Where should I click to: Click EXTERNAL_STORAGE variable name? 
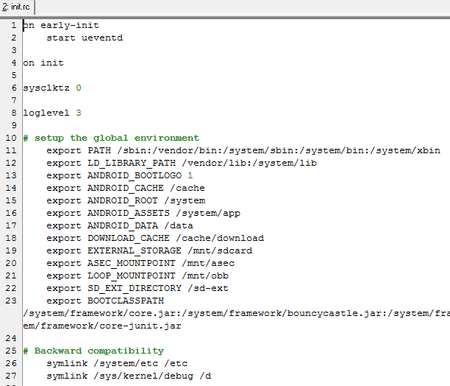tap(135, 251)
